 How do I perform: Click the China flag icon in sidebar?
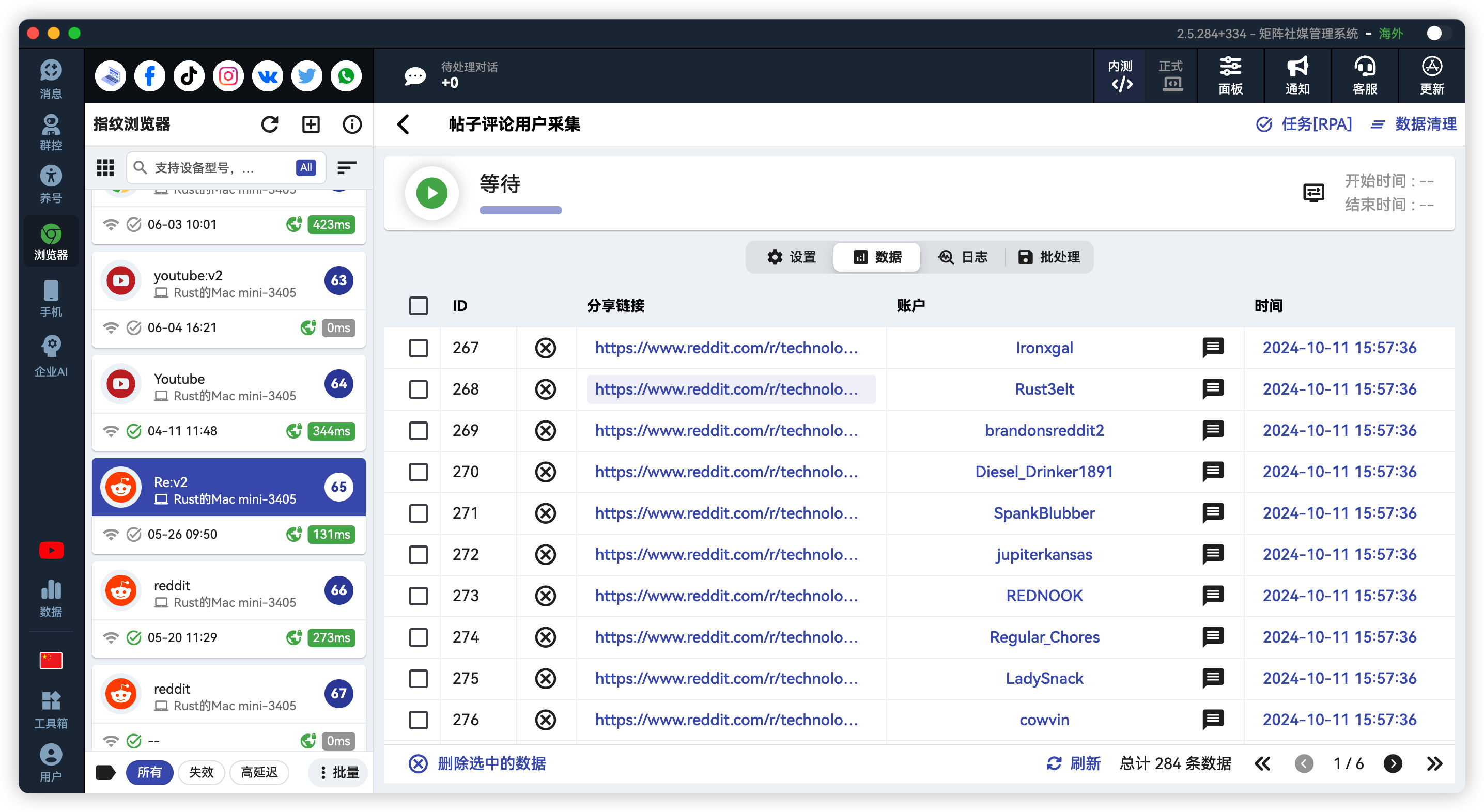click(51, 660)
